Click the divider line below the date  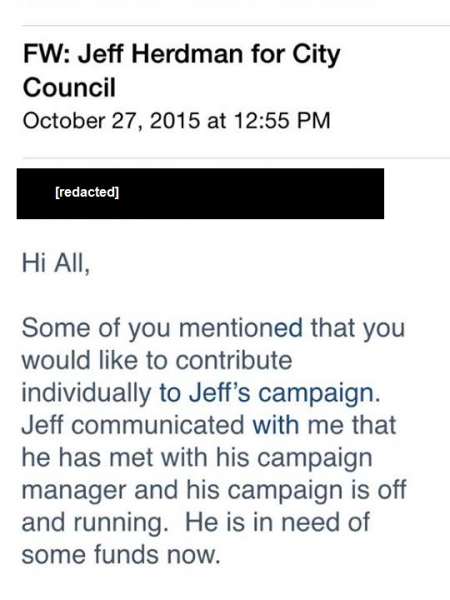pyautogui.click(x=236, y=158)
